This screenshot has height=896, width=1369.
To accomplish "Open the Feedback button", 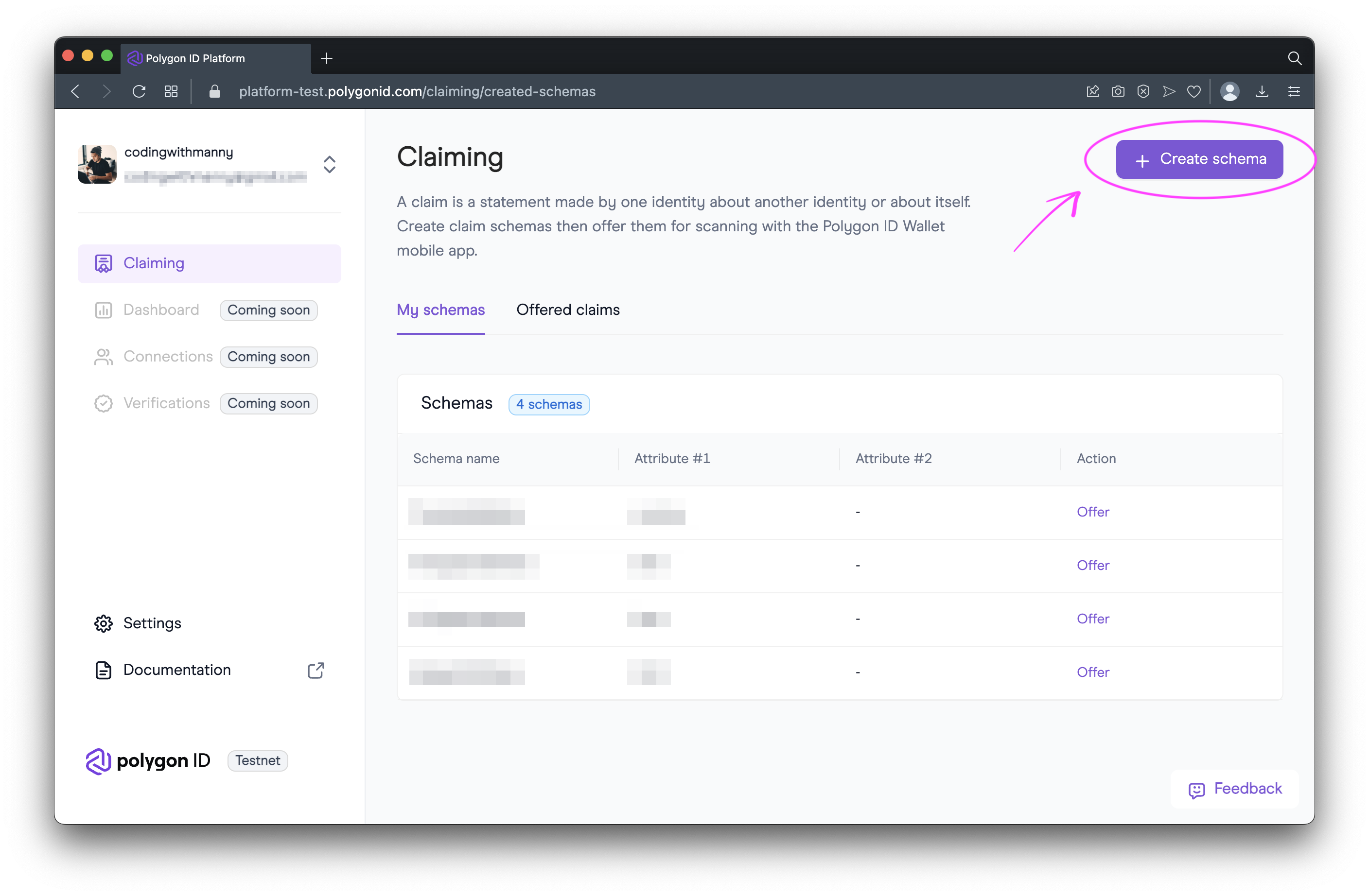I will [x=1235, y=789].
